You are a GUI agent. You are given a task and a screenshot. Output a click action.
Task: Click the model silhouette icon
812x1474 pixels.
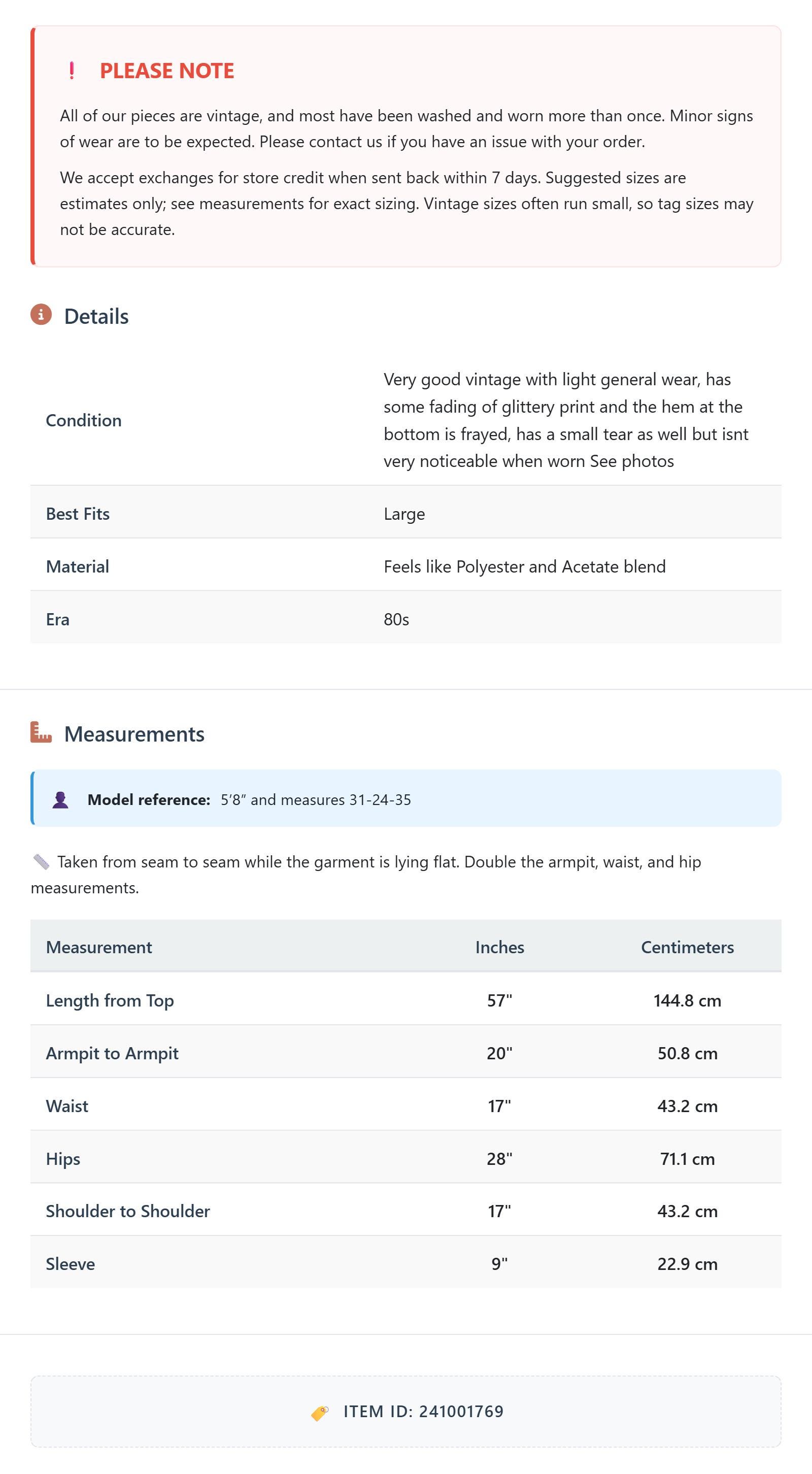61,799
